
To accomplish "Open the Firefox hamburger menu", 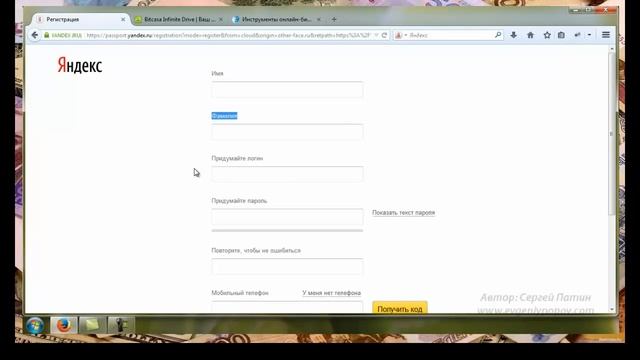I will pyautogui.click(x=606, y=35).
